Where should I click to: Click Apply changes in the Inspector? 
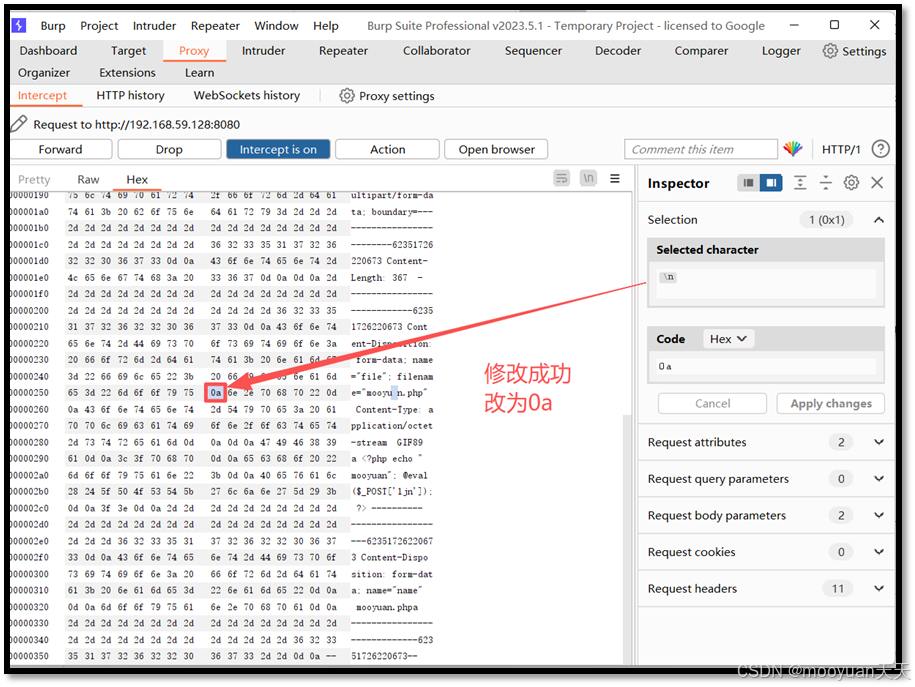click(x=830, y=403)
